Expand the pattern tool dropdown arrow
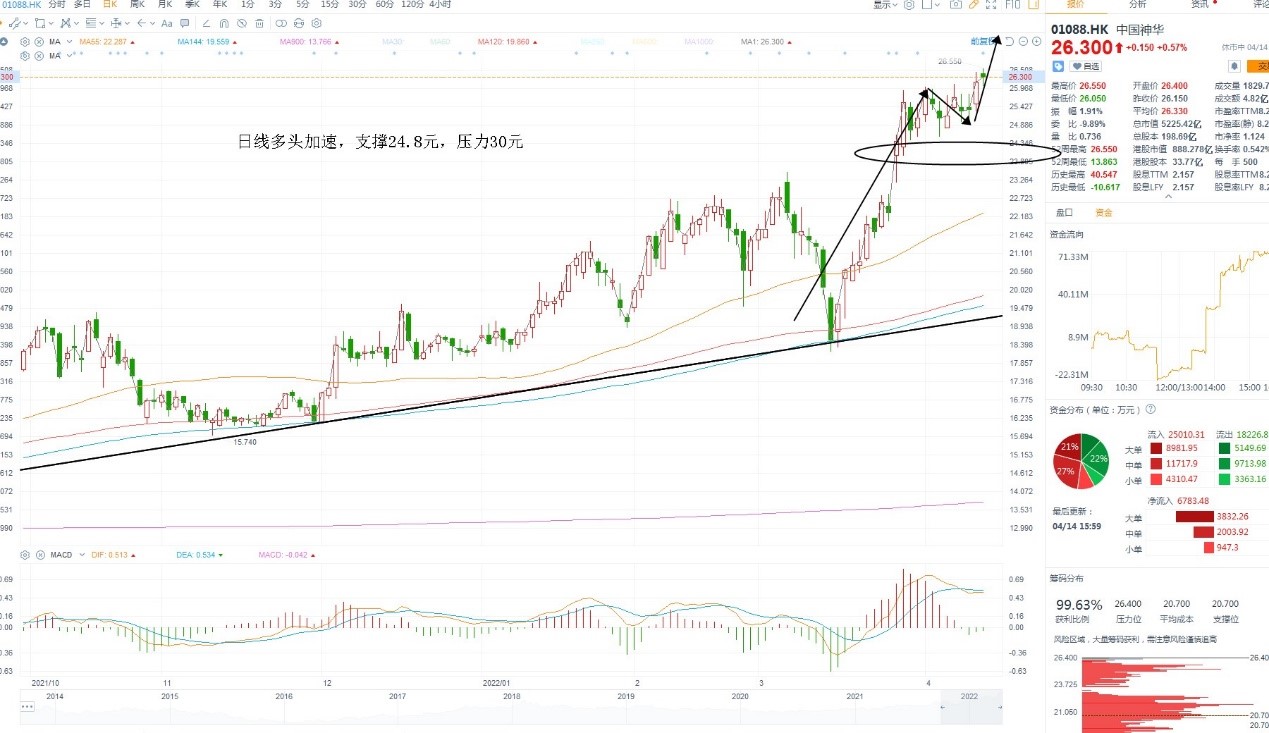The height and width of the screenshot is (733, 1269). coord(76,23)
